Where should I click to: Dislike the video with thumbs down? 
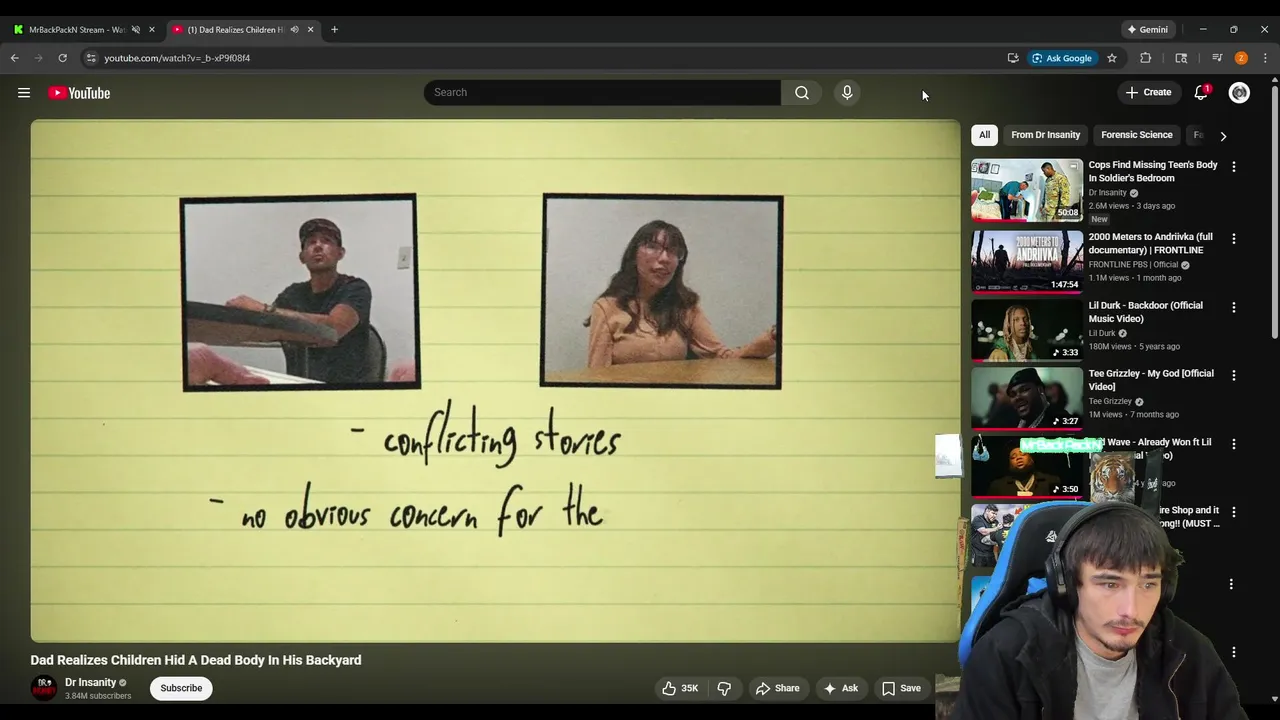click(724, 688)
